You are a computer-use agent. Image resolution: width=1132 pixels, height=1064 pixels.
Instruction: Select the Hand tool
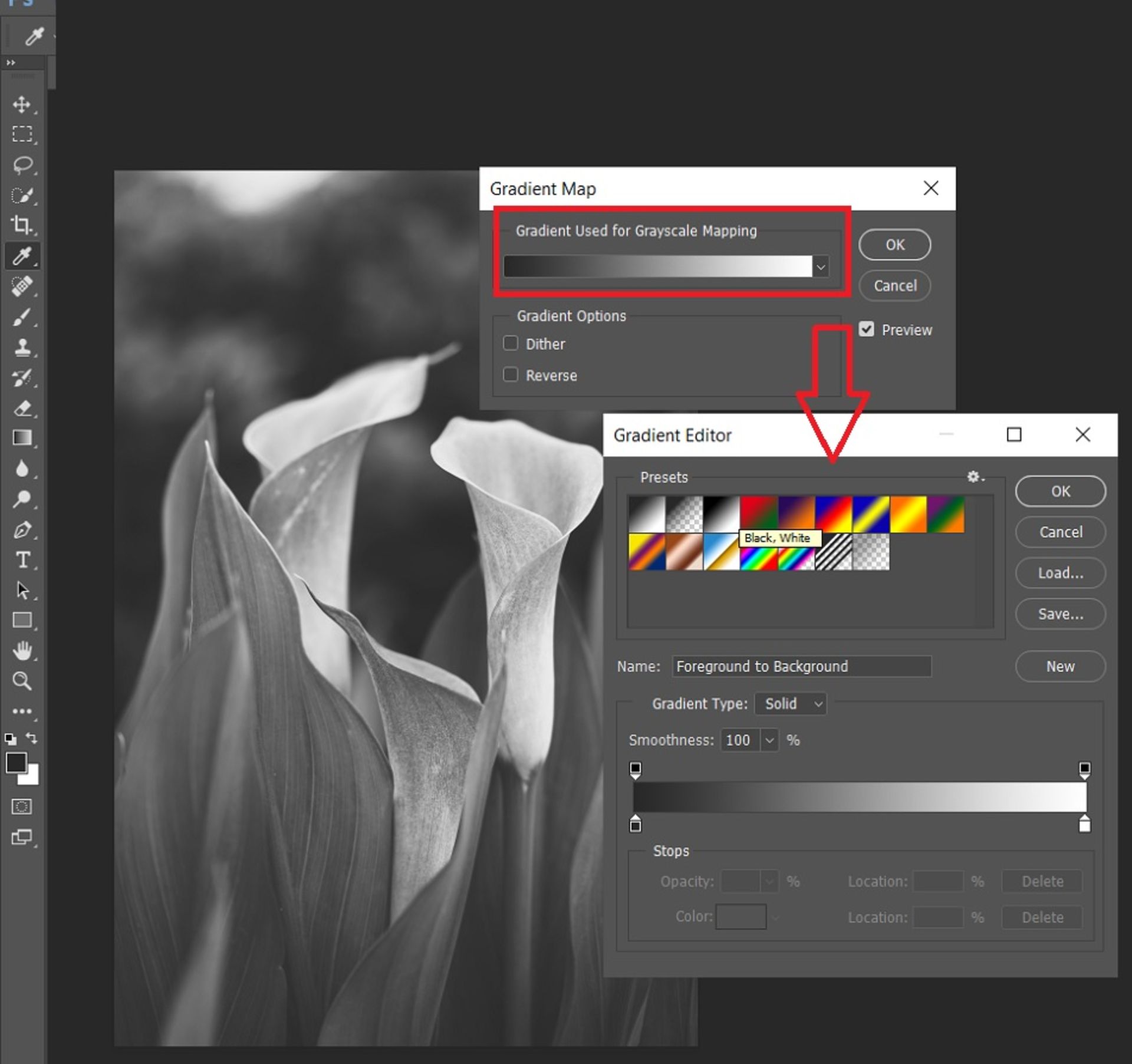tap(24, 650)
